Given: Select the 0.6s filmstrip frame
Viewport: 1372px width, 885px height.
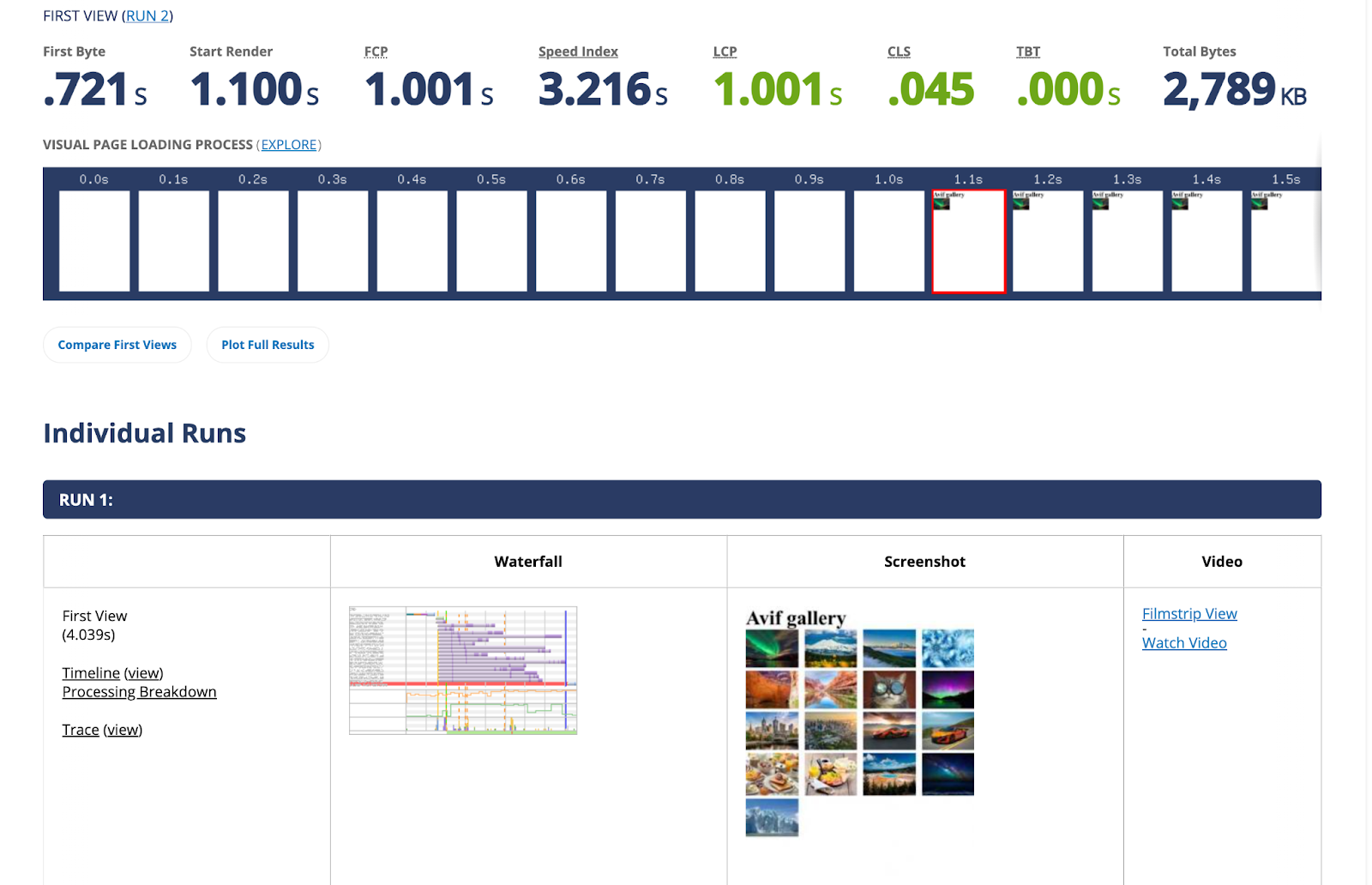Looking at the screenshot, I should coord(571,241).
